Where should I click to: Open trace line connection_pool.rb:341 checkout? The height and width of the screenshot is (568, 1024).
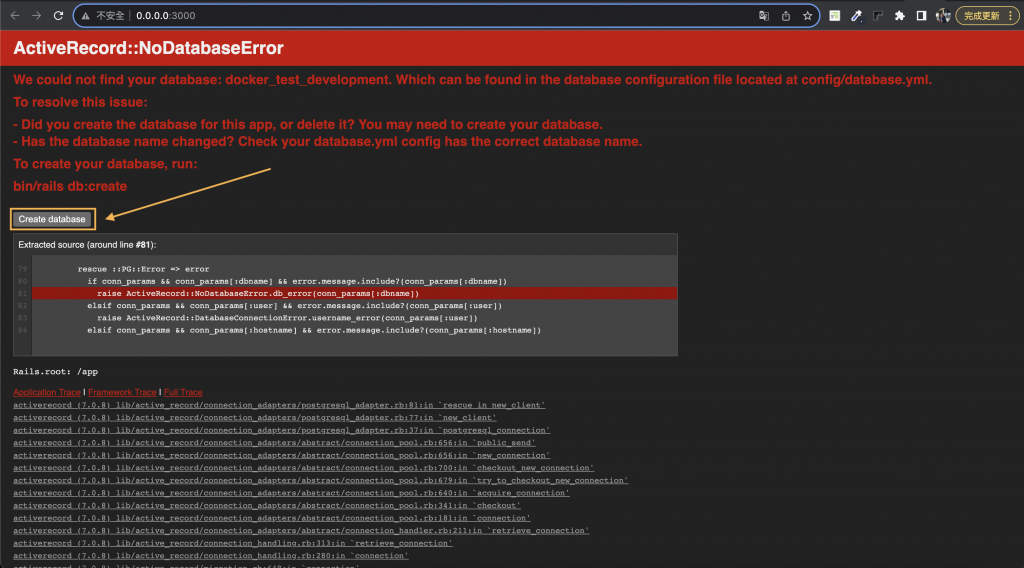[267, 505]
